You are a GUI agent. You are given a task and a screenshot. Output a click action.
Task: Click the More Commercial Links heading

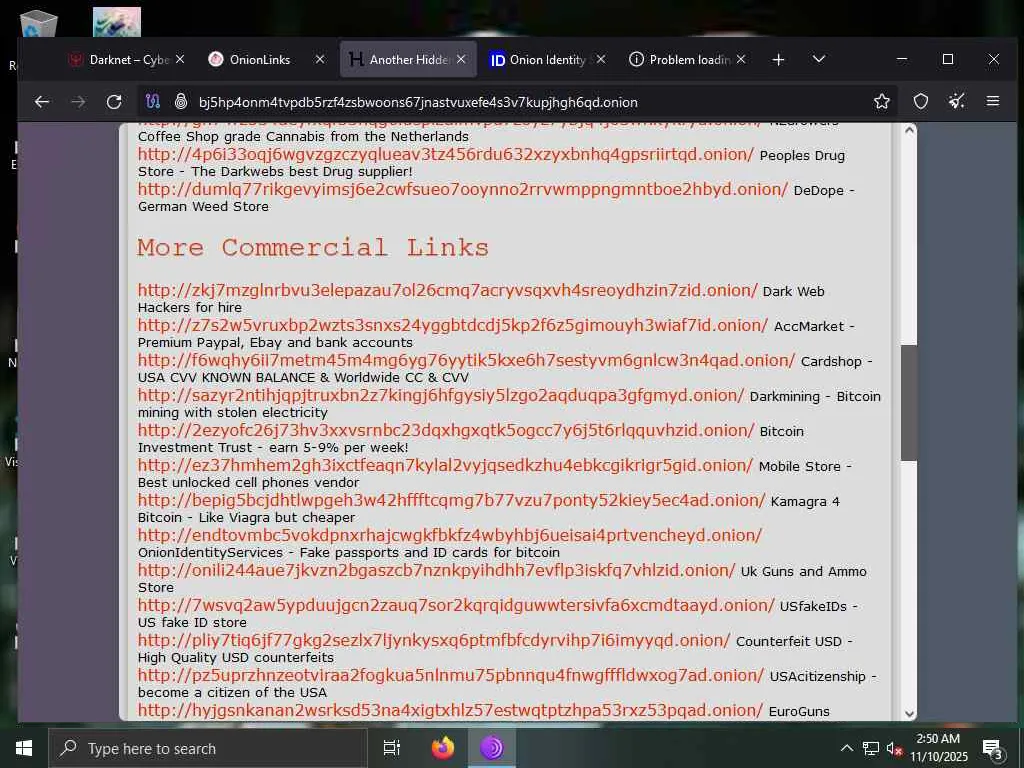[313, 248]
